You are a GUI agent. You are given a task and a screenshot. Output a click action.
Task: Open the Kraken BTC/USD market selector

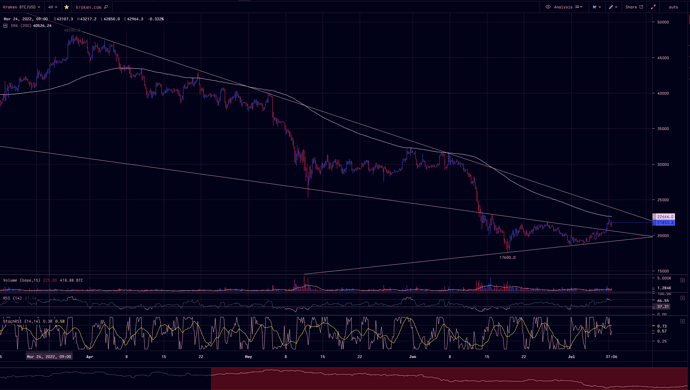(22, 7)
